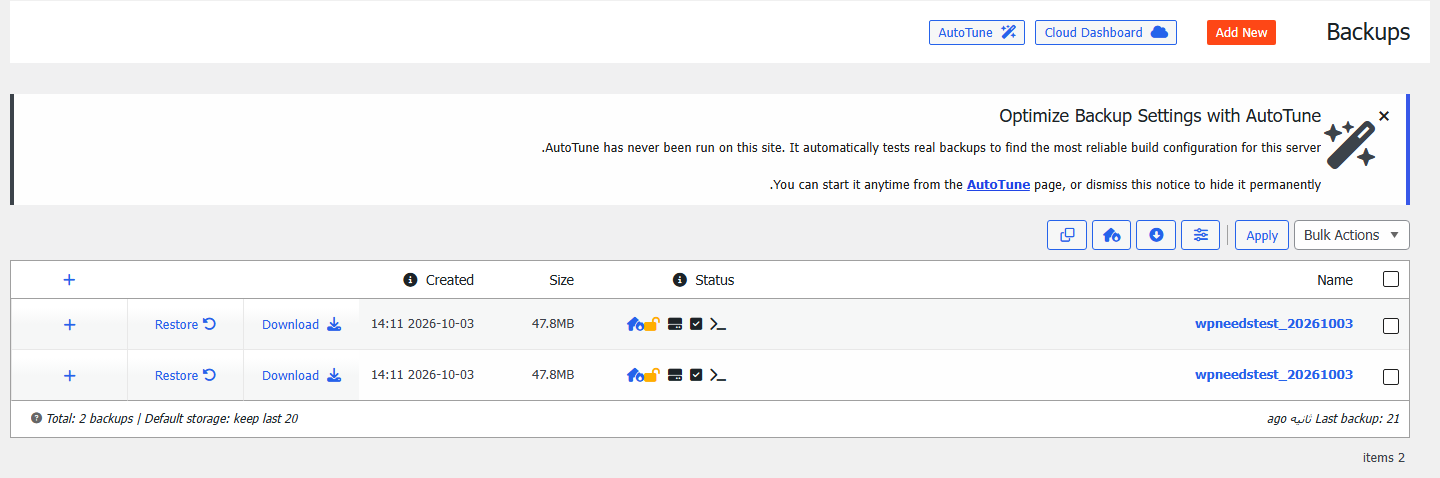Screen dimensions: 1440x478
Task: Check the second wpneedstest_20261003 row checkbox
Action: (x=1391, y=377)
